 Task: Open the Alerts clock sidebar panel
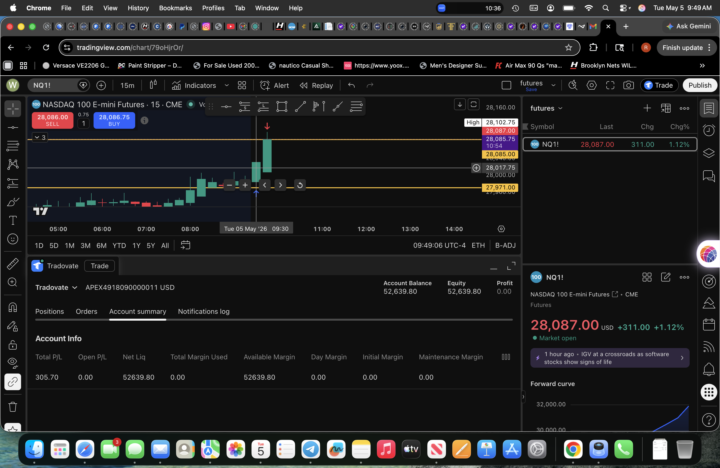709,130
